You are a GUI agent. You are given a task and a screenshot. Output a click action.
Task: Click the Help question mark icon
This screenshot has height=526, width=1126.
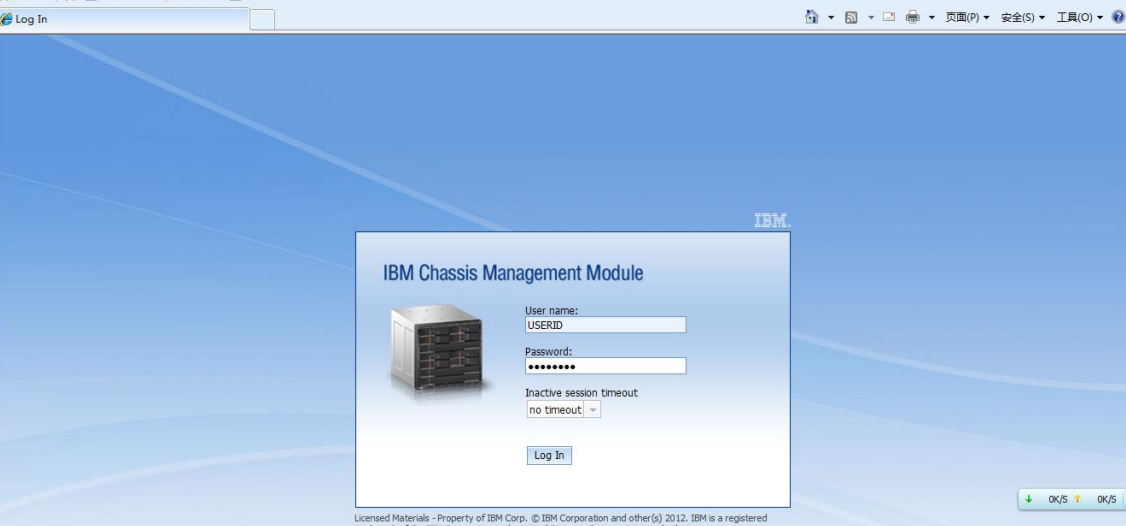point(1117,17)
